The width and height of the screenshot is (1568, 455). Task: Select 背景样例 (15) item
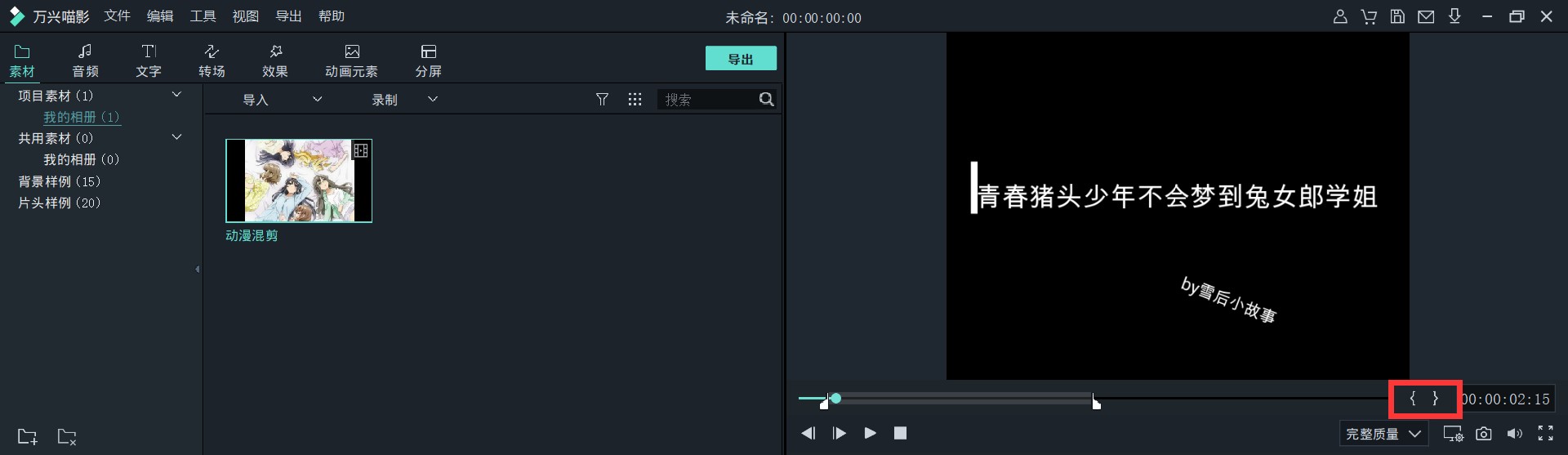click(x=60, y=181)
